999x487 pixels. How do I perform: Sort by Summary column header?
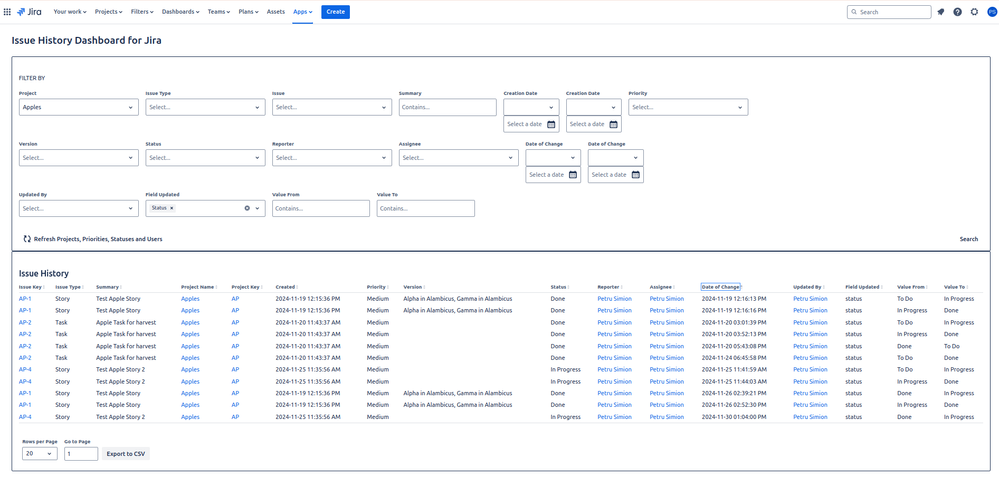coord(108,287)
